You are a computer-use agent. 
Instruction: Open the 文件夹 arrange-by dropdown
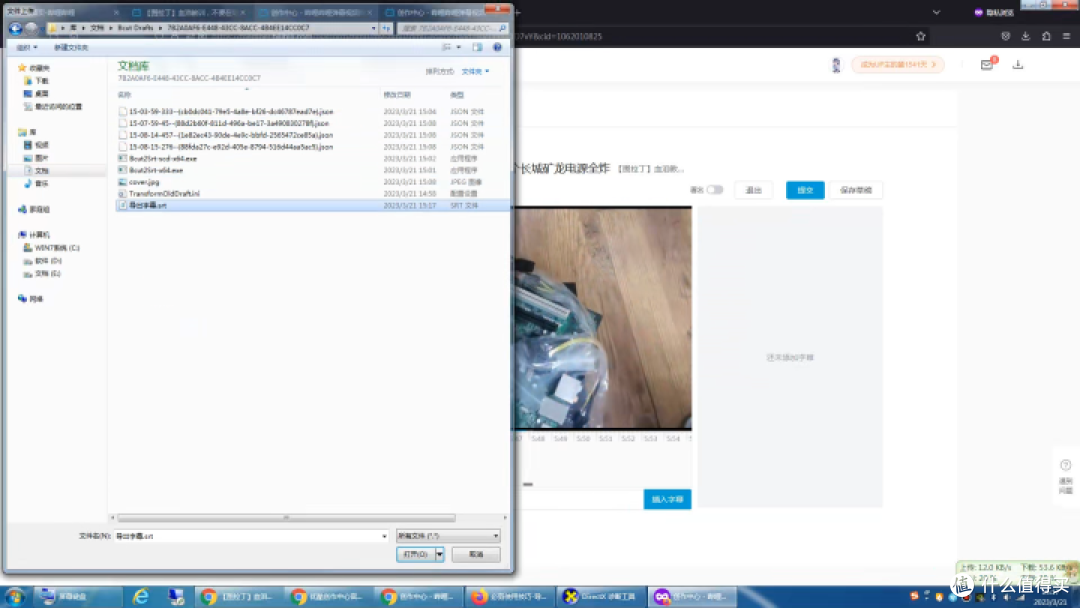(475, 72)
